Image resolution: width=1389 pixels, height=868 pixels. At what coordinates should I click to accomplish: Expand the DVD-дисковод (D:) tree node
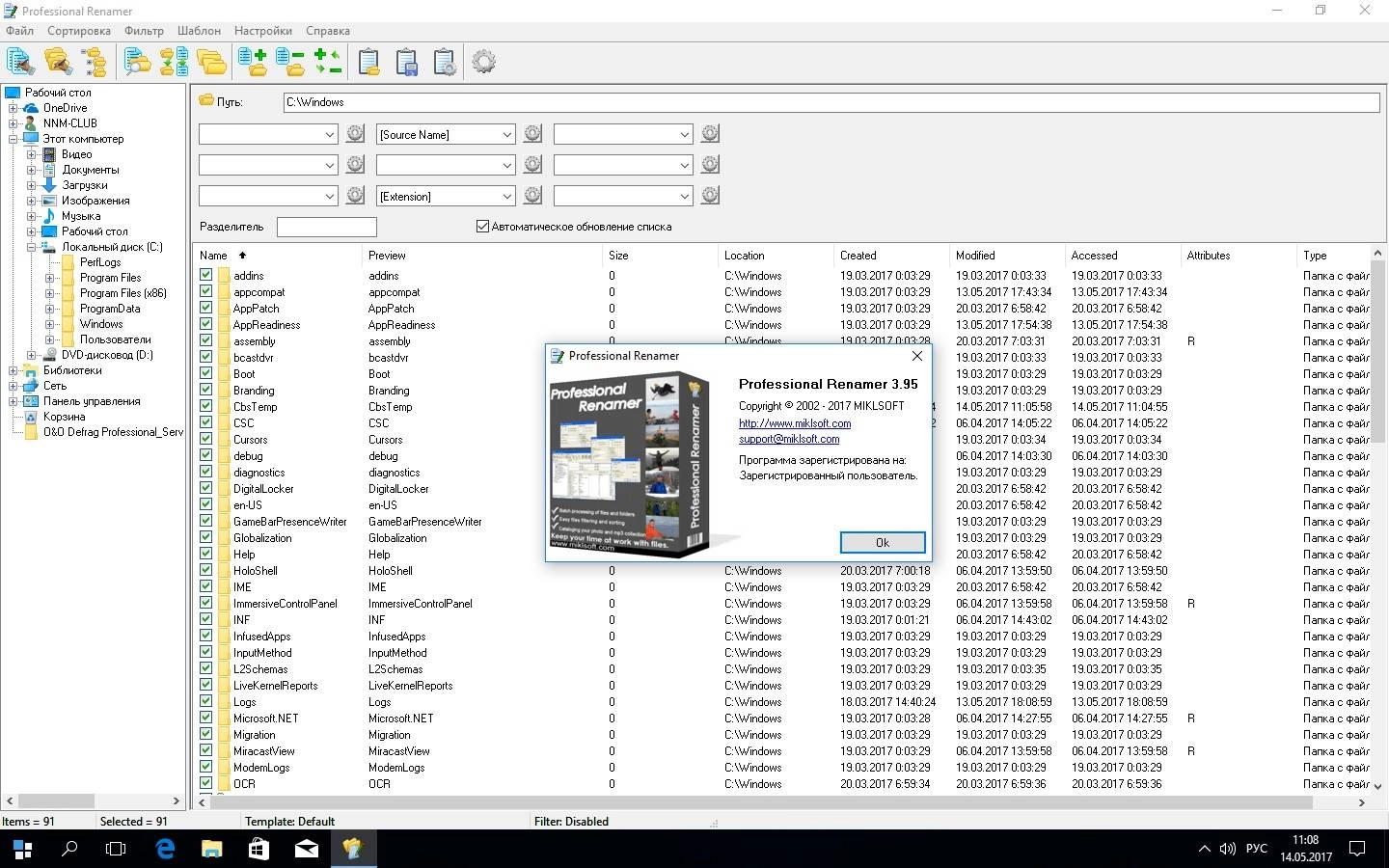click(x=31, y=355)
